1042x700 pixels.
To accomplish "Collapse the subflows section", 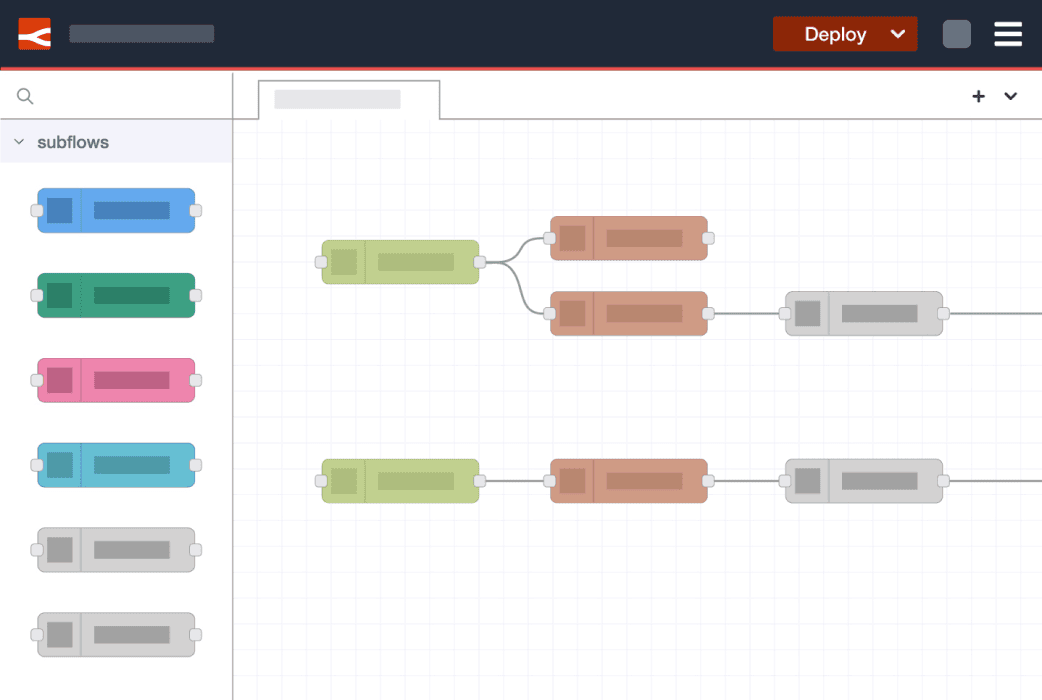I will (x=18, y=142).
